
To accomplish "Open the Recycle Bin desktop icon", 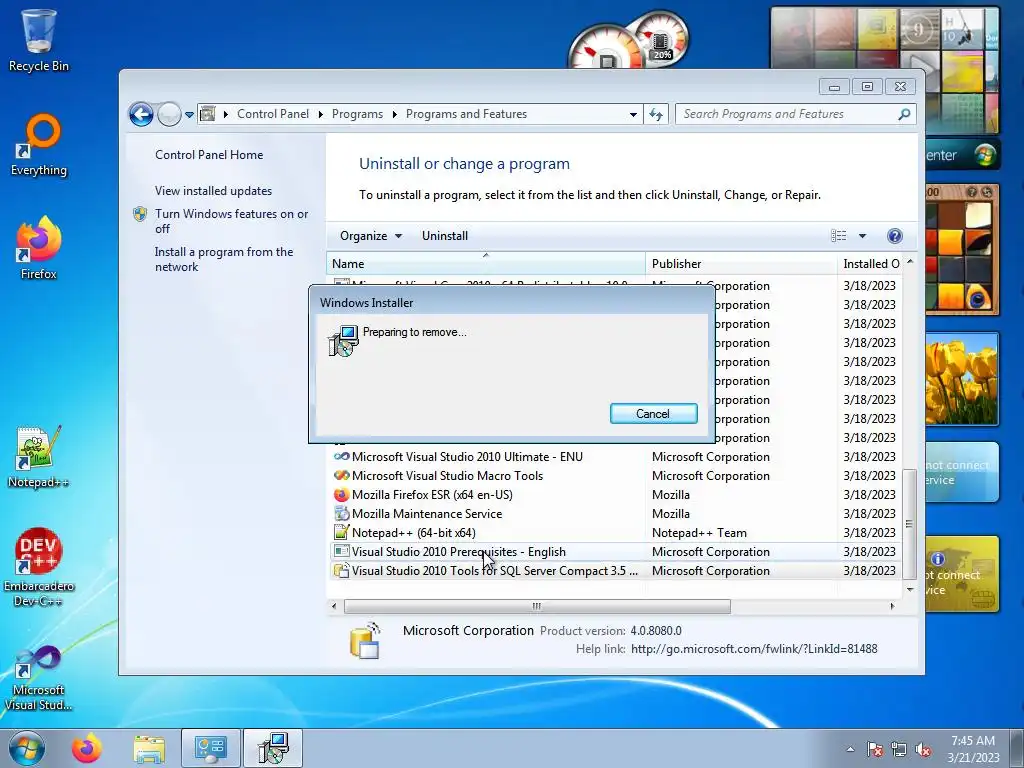I will 39,40.
